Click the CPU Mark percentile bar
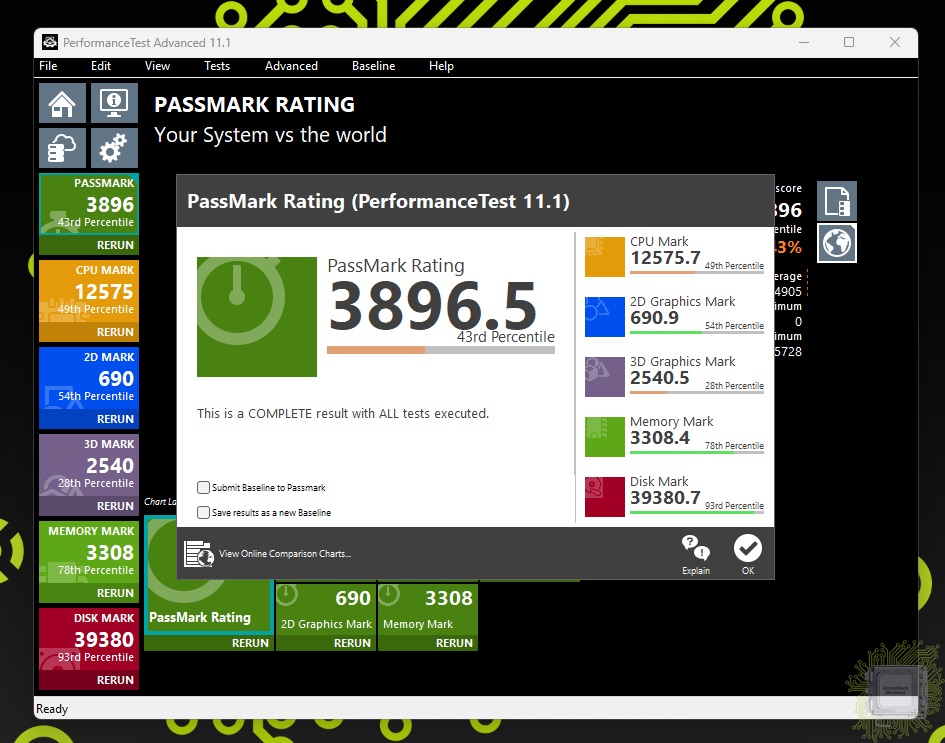 697,272
